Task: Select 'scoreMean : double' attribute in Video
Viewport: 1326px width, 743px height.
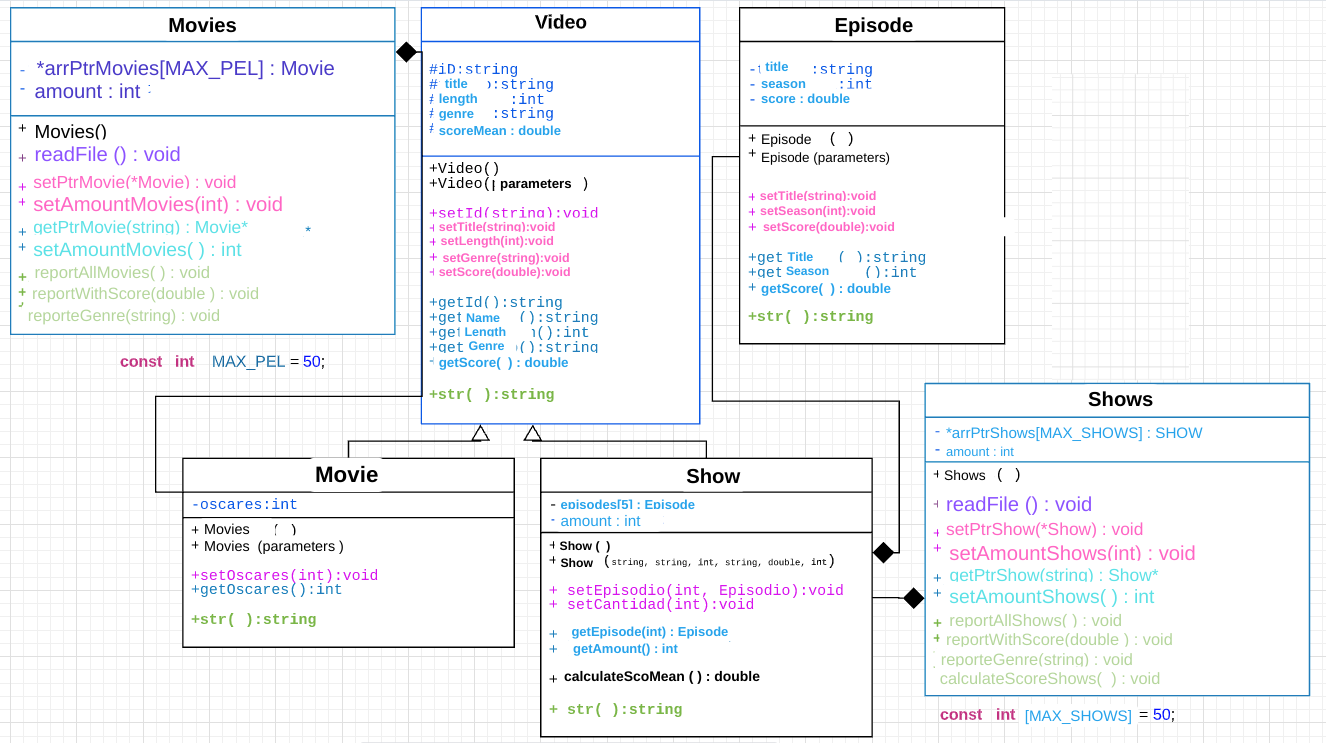Action: [x=499, y=131]
